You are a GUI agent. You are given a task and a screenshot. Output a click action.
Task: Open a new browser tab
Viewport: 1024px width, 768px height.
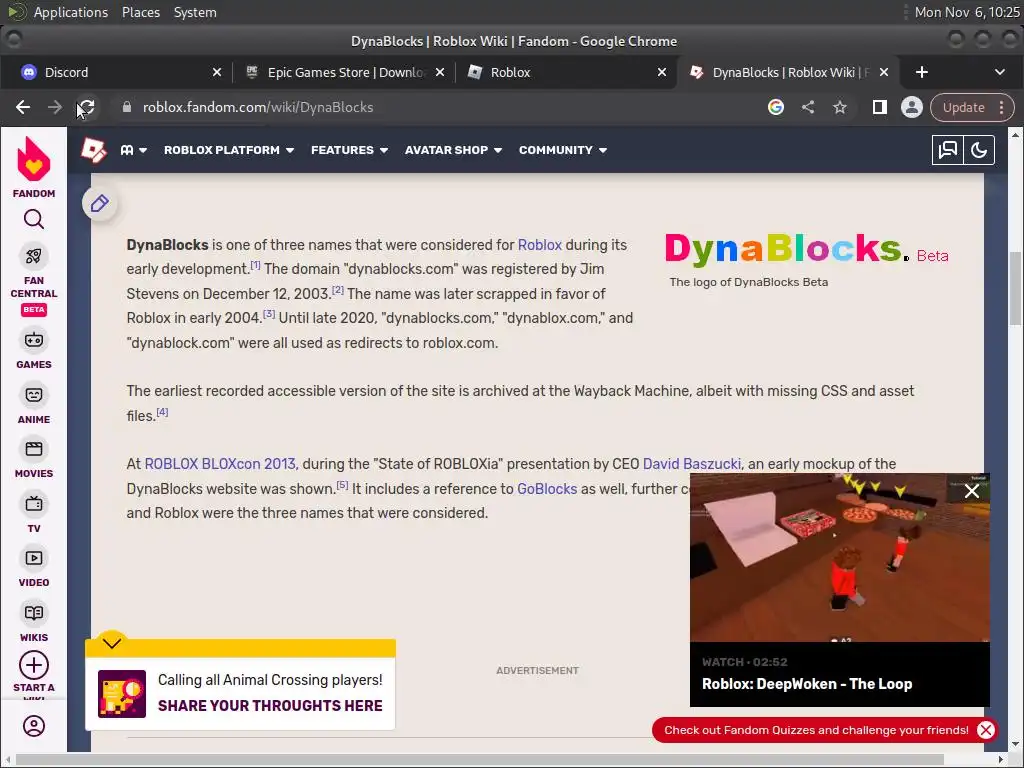pyautogui.click(x=921, y=72)
